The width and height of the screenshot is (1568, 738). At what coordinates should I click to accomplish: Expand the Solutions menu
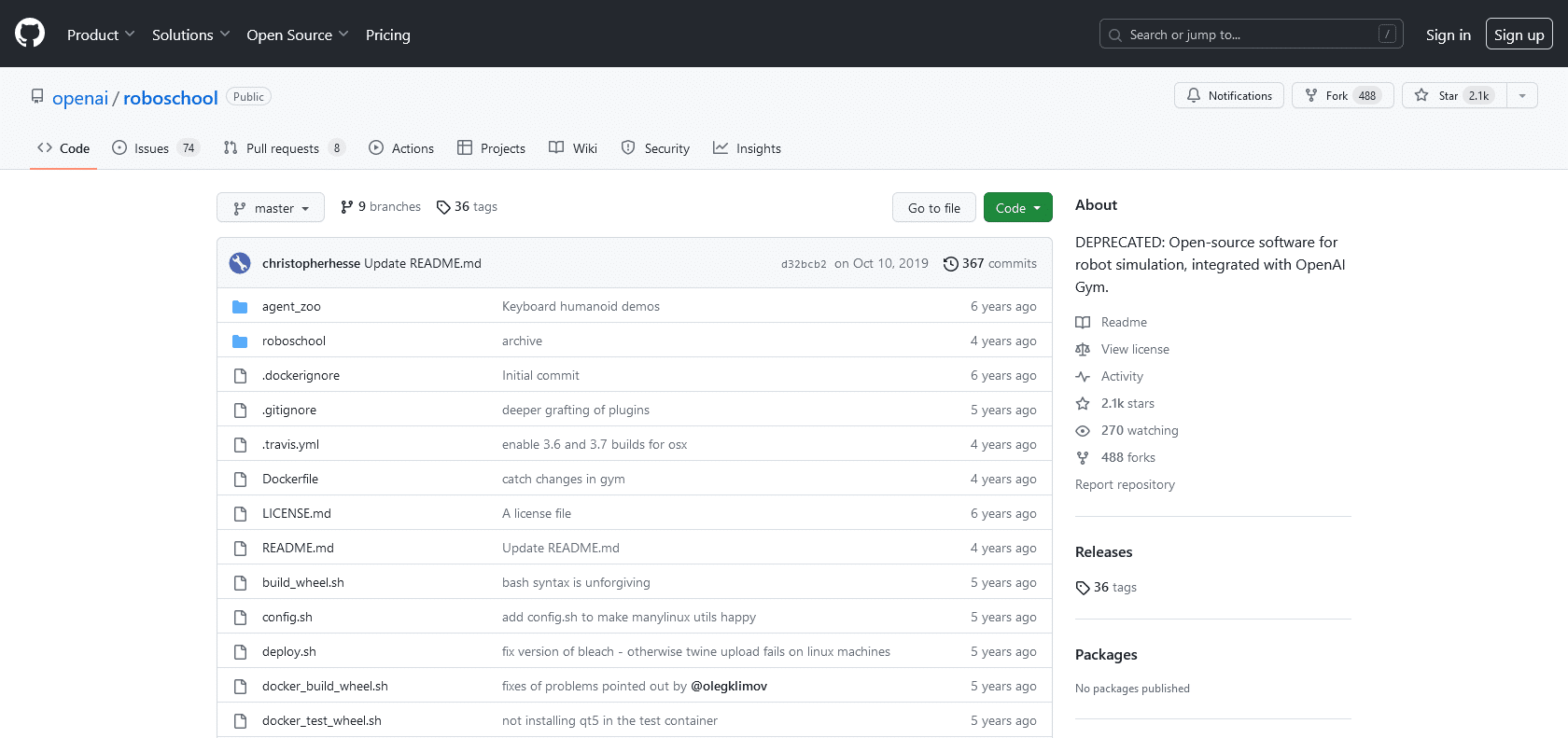tap(190, 35)
